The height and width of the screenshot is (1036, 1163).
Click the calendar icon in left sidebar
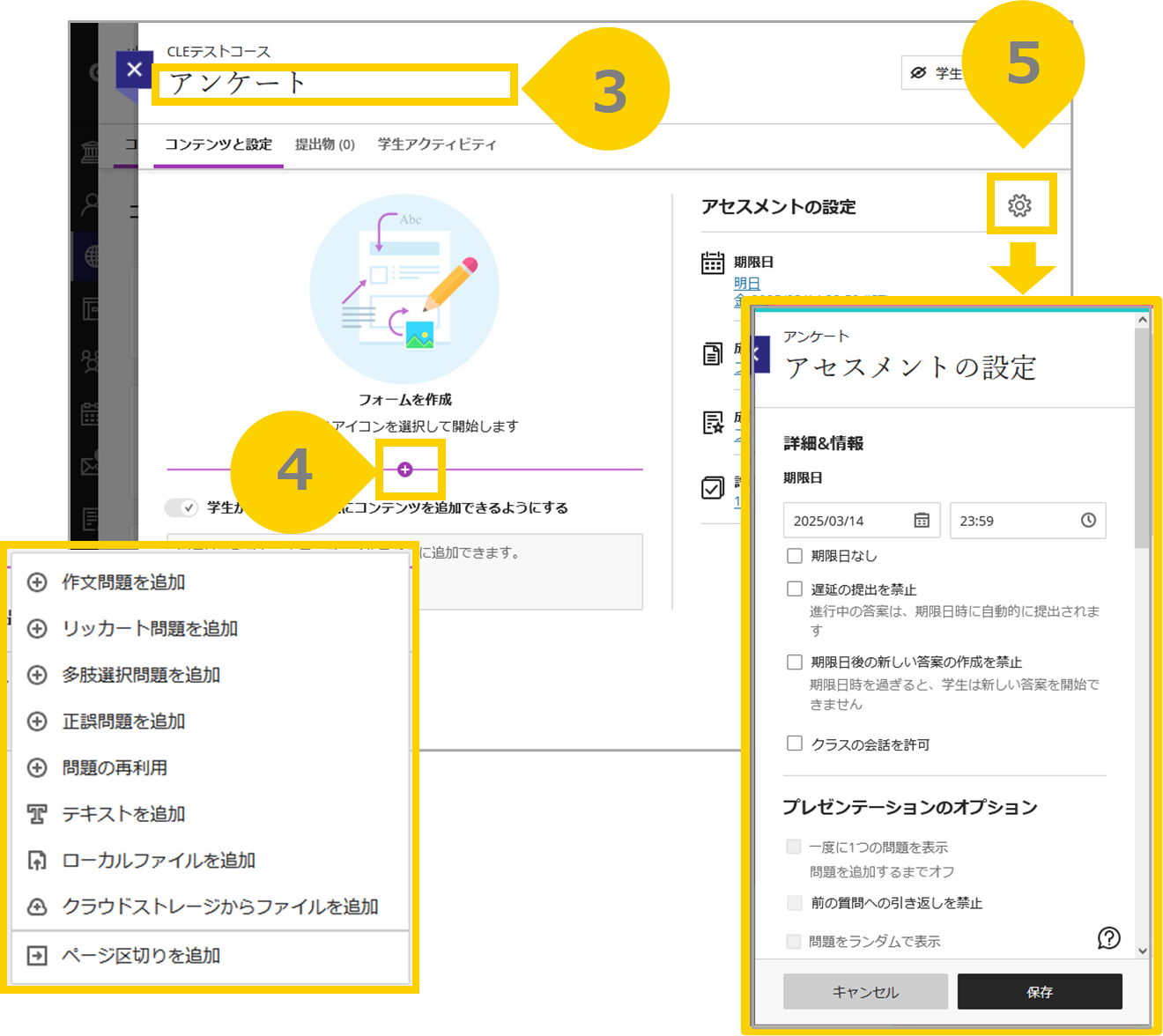pyautogui.click(x=89, y=413)
